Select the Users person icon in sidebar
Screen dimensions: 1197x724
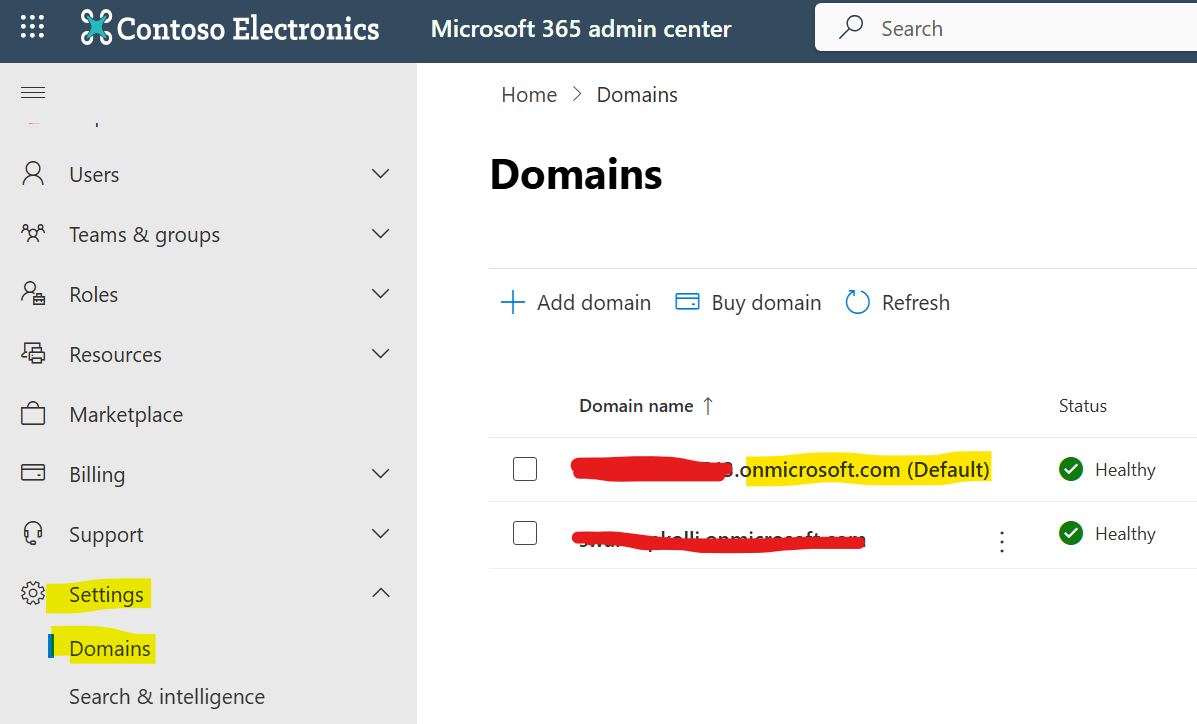click(x=31, y=173)
